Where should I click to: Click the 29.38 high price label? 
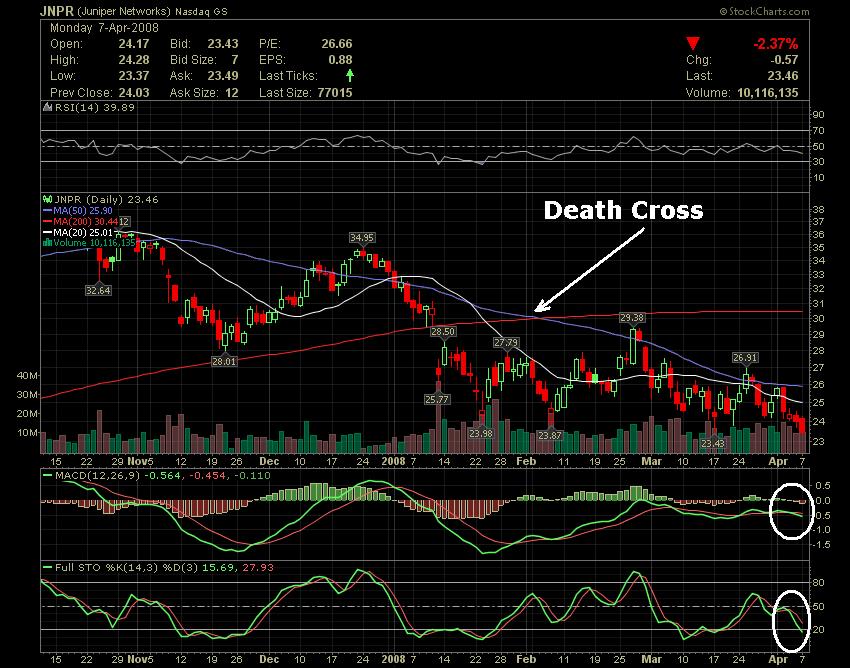tap(632, 318)
